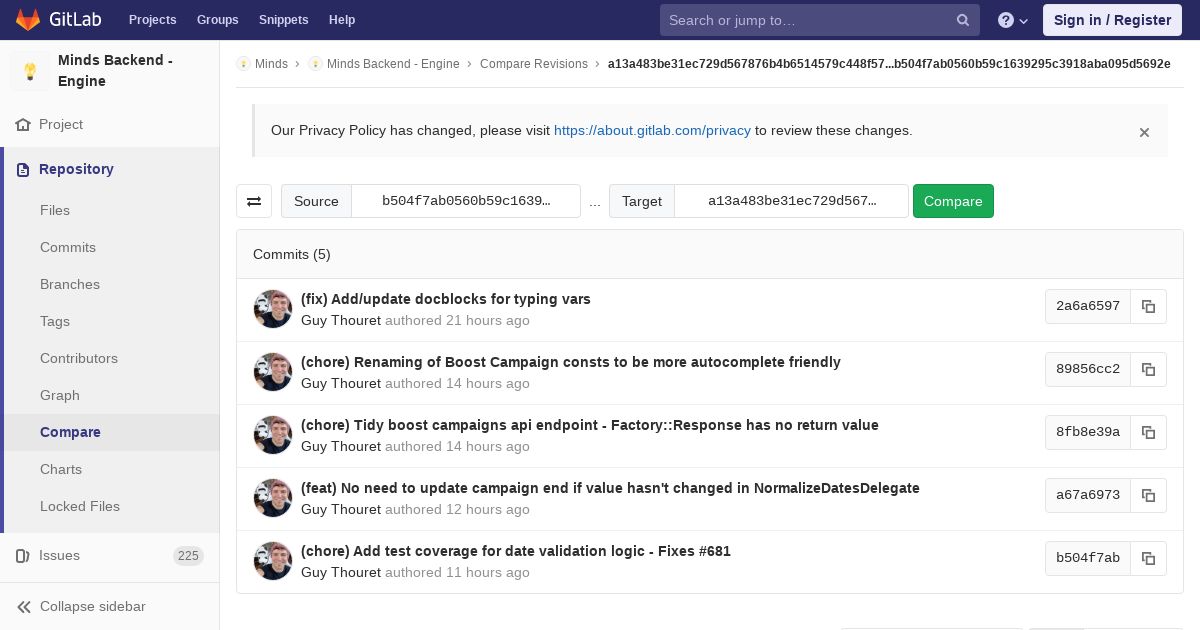Viewport: 1200px width, 630px height.
Task: Copy commit SHA 8fb8e39a
Action: click(1148, 433)
